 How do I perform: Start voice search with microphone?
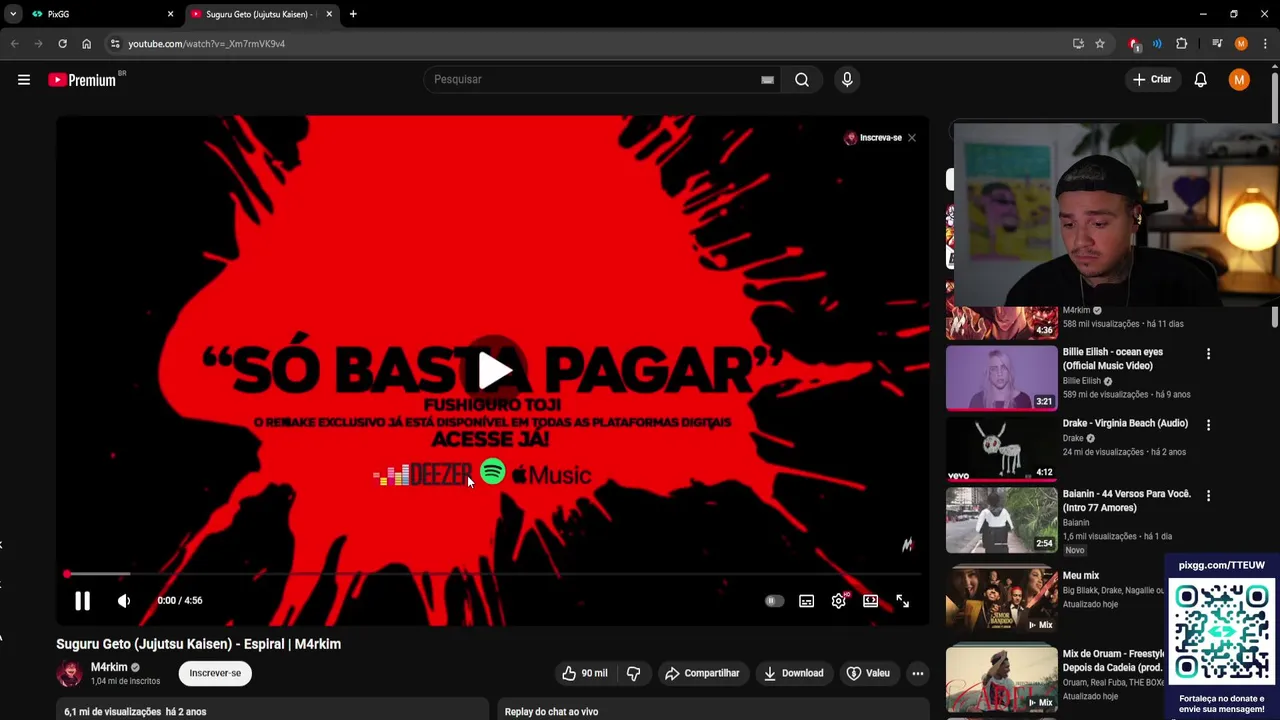click(x=847, y=80)
